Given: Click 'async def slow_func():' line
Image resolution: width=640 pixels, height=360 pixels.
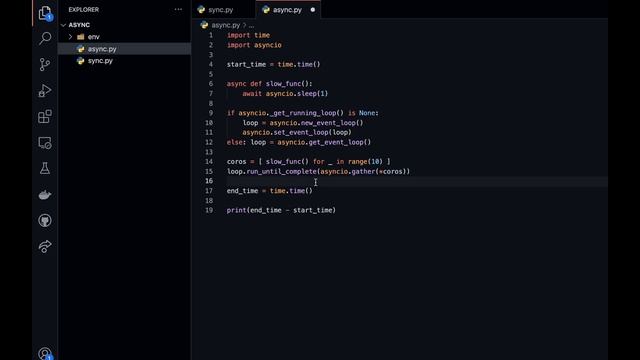Looking at the screenshot, I should point(269,84).
